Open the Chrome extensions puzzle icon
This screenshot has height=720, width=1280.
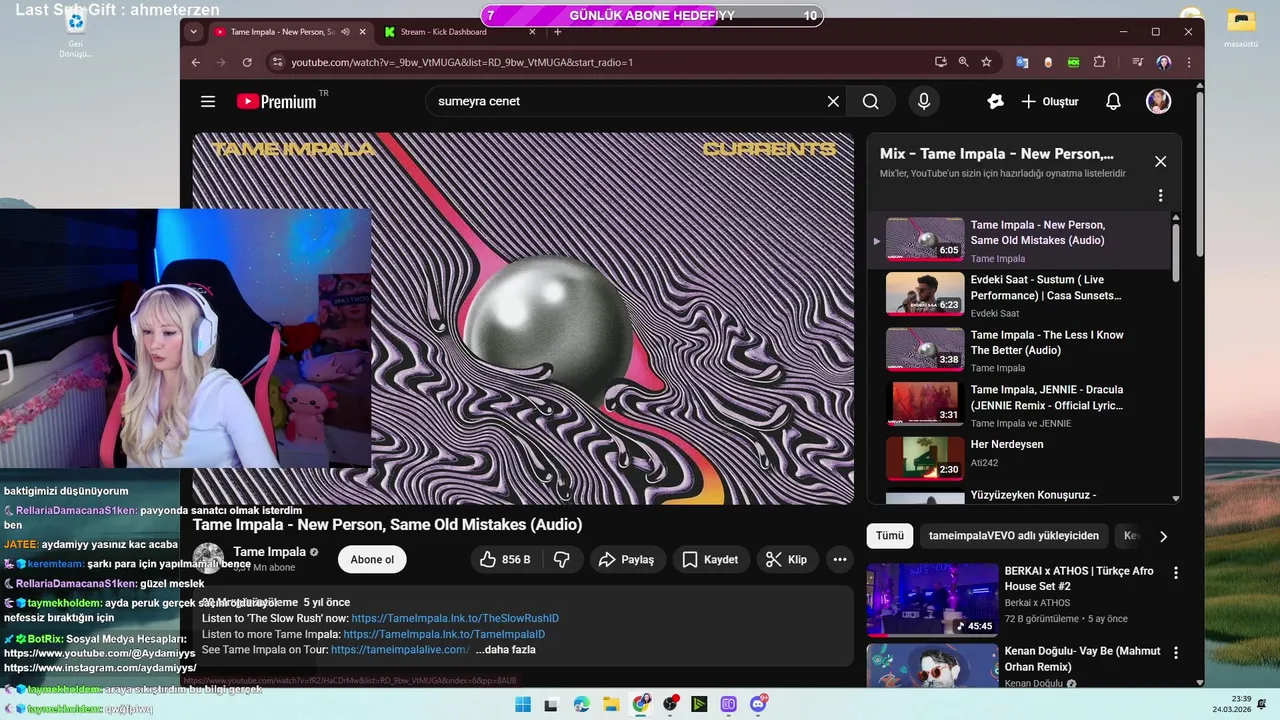(x=1099, y=62)
